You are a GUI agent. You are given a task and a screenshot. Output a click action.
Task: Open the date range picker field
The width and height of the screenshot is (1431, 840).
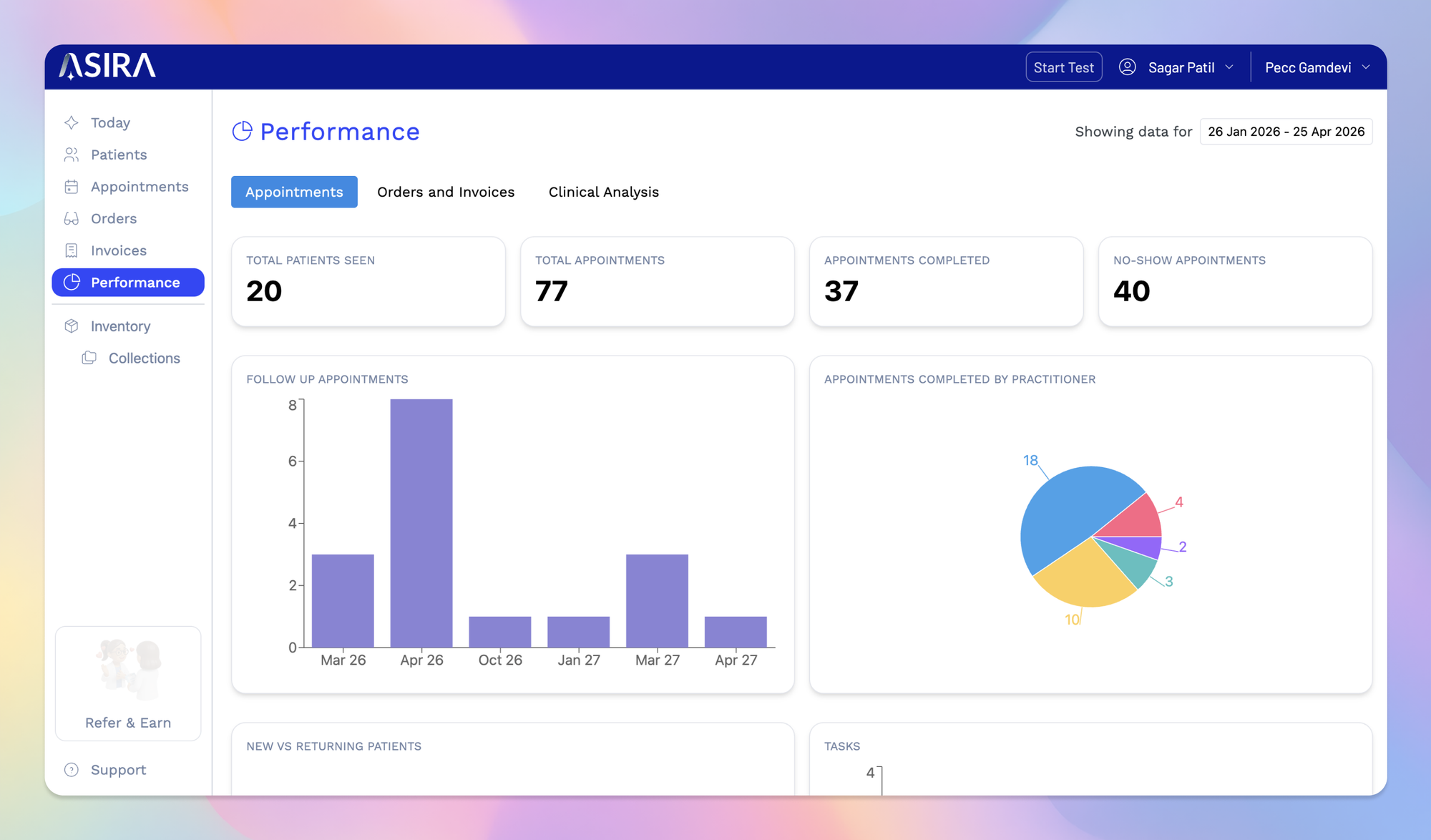[1286, 132]
